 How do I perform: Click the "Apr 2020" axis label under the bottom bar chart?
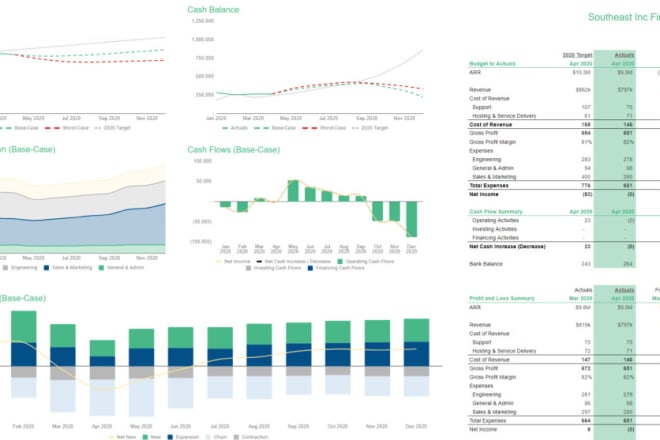pyautogui.click(x=102, y=426)
